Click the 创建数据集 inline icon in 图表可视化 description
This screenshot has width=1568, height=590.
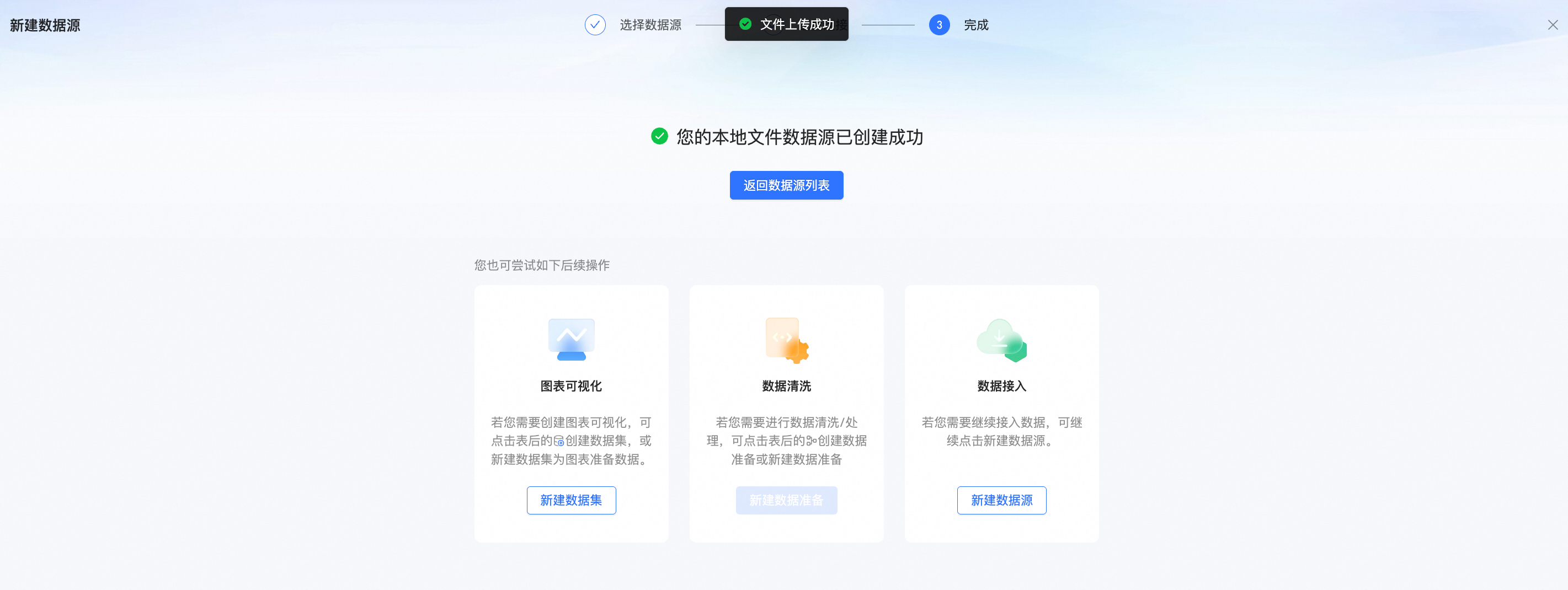coord(559,441)
